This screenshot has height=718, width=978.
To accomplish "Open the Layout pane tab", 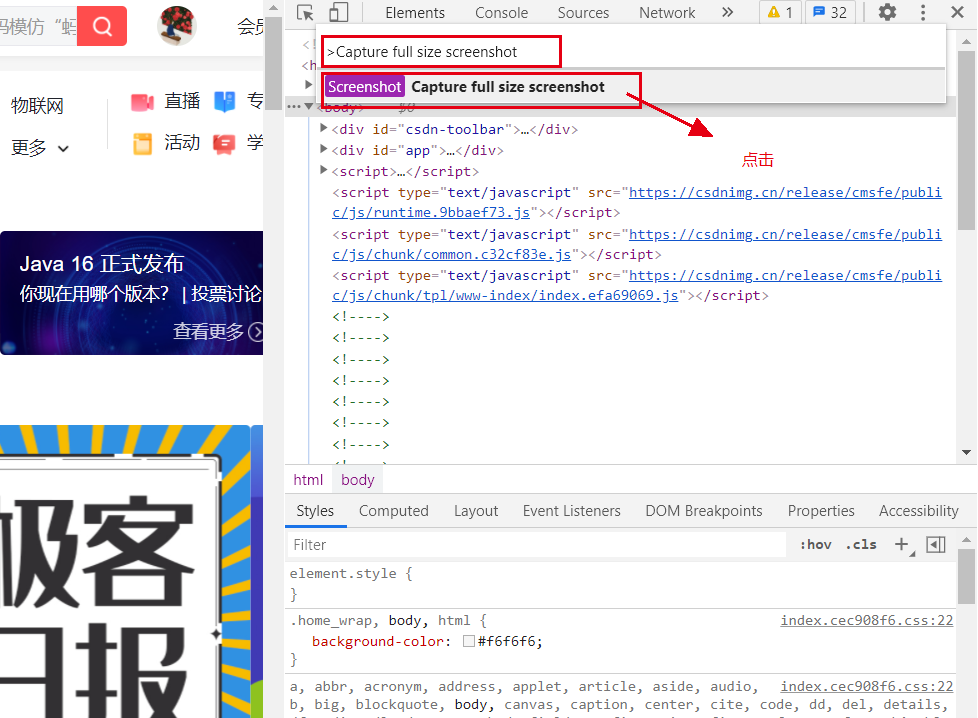I will pyautogui.click(x=476, y=511).
